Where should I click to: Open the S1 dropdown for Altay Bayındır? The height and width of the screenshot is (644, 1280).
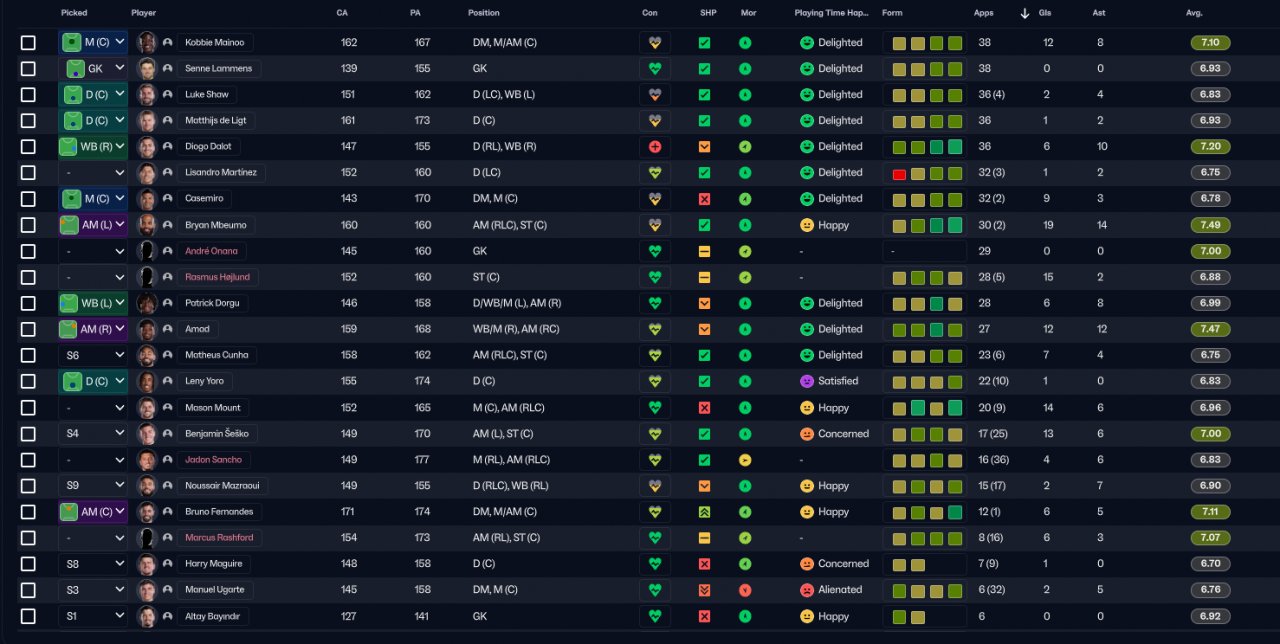[x=93, y=616]
